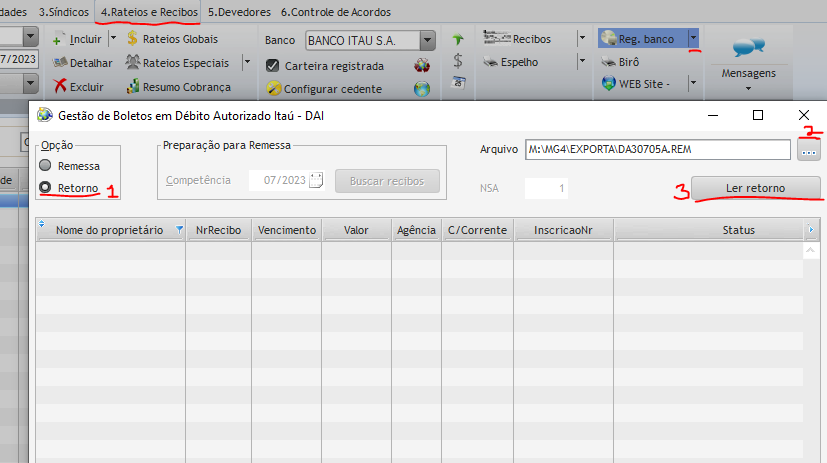This screenshot has height=463, width=827.
Task: Select the Retorno radio option
Action: (x=44, y=188)
